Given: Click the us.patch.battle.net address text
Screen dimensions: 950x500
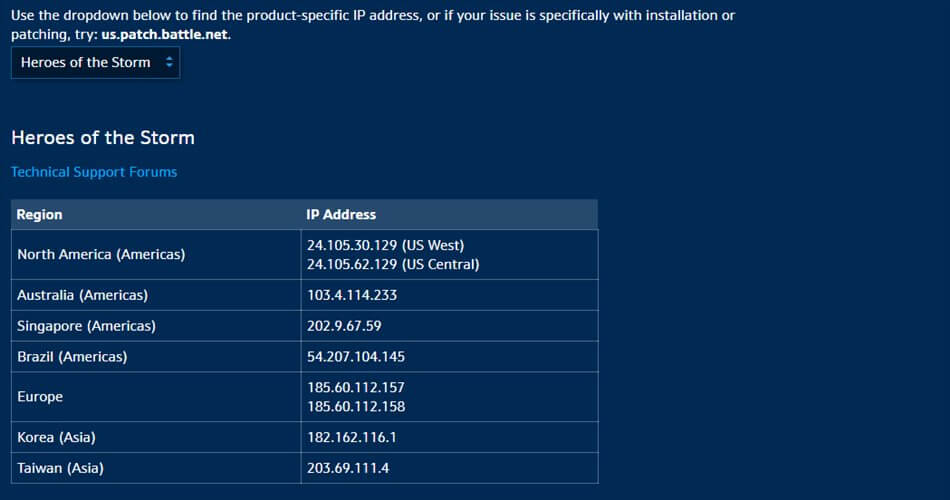Looking at the screenshot, I should point(165,34).
